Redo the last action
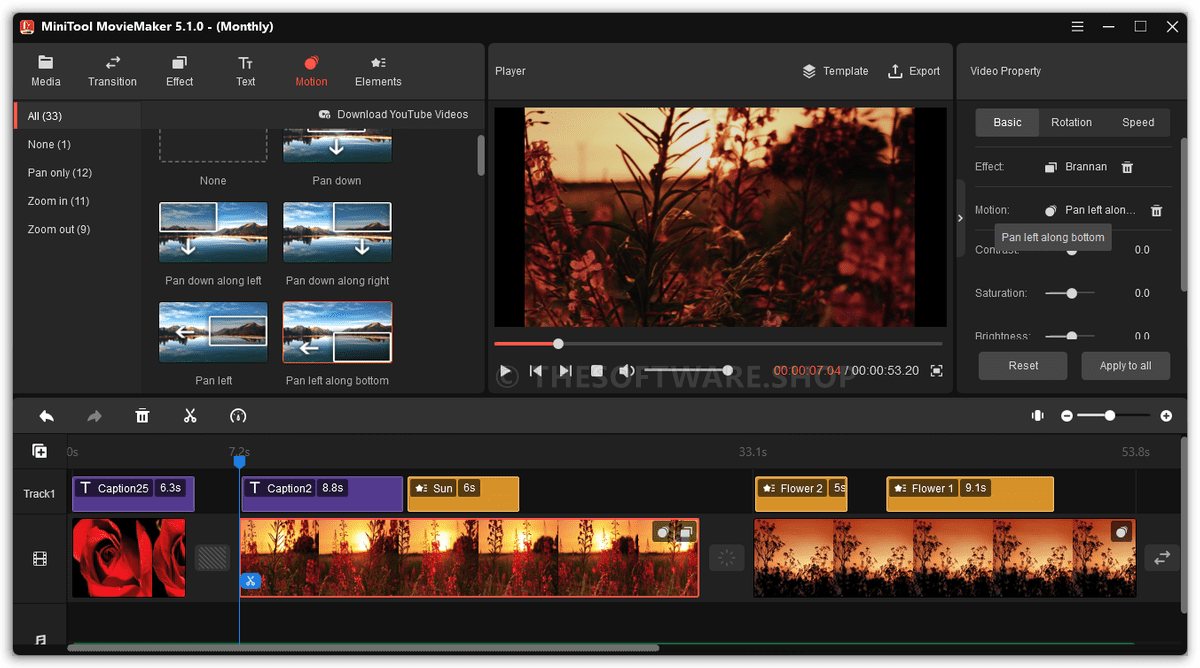1200x668 pixels. [94, 416]
